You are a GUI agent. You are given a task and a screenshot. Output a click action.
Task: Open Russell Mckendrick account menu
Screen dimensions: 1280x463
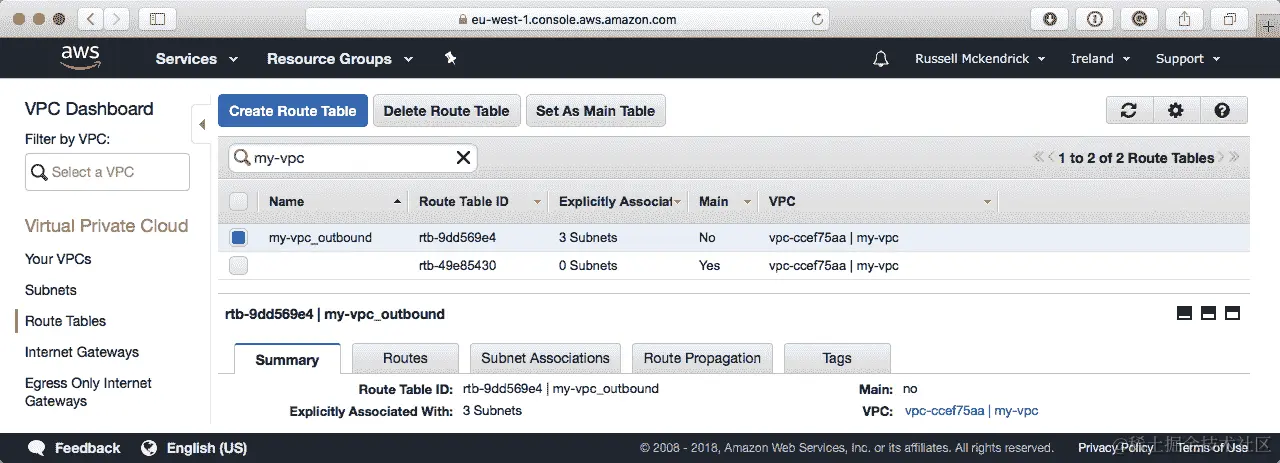pos(980,59)
